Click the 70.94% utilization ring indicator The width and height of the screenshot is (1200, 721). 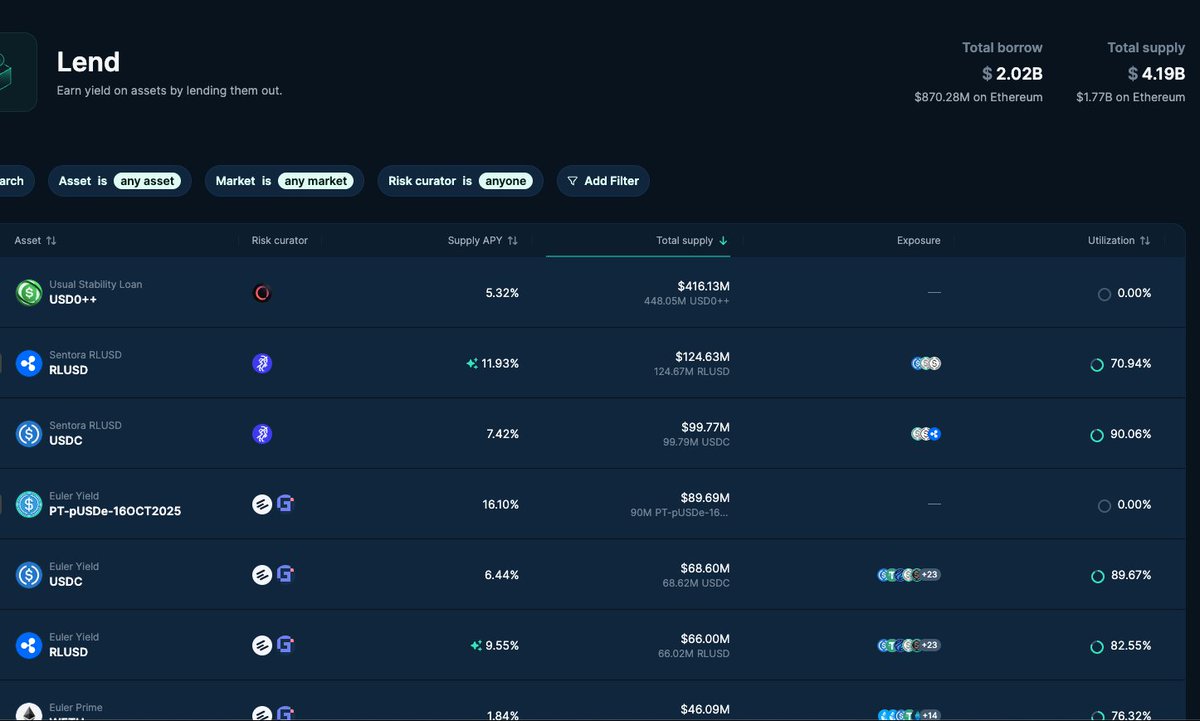coord(1097,364)
